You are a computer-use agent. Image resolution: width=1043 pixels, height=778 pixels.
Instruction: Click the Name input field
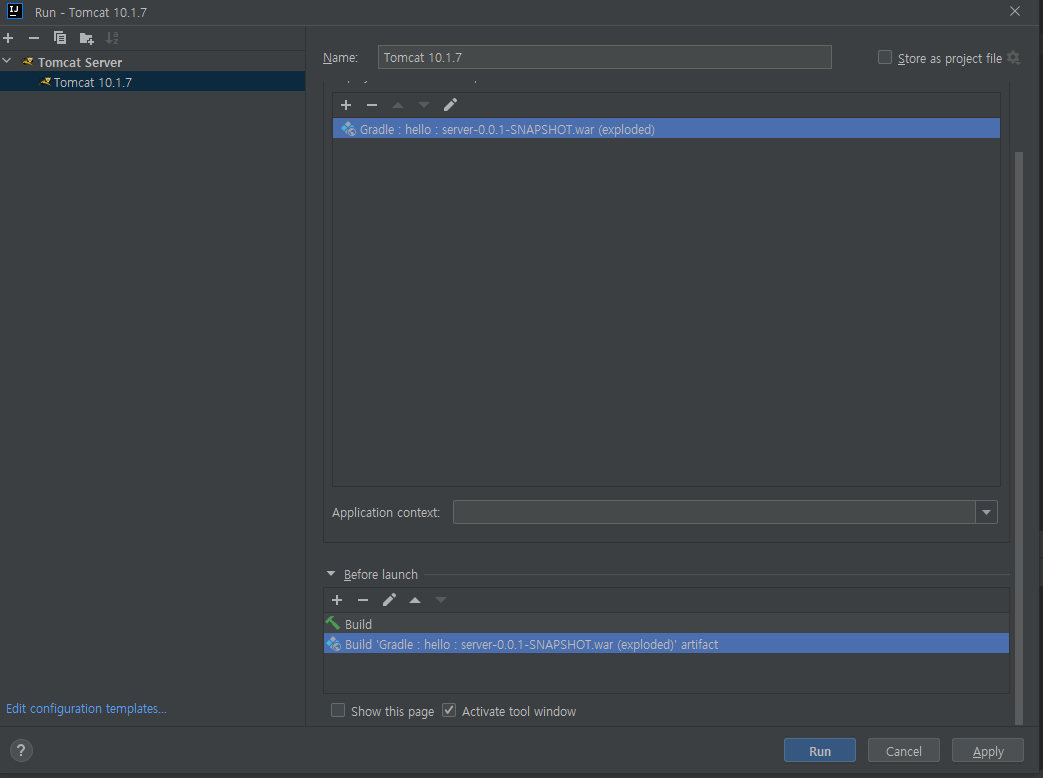point(604,58)
